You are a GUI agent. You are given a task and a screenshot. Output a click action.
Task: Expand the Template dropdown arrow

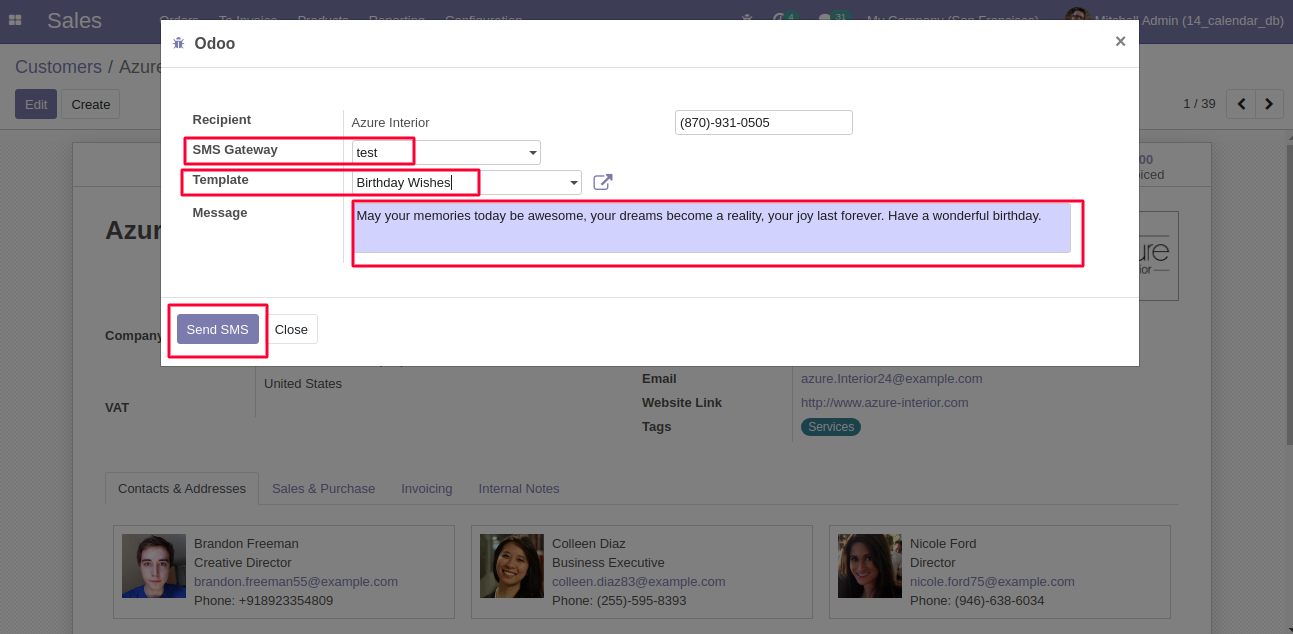pyautogui.click(x=573, y=183)
